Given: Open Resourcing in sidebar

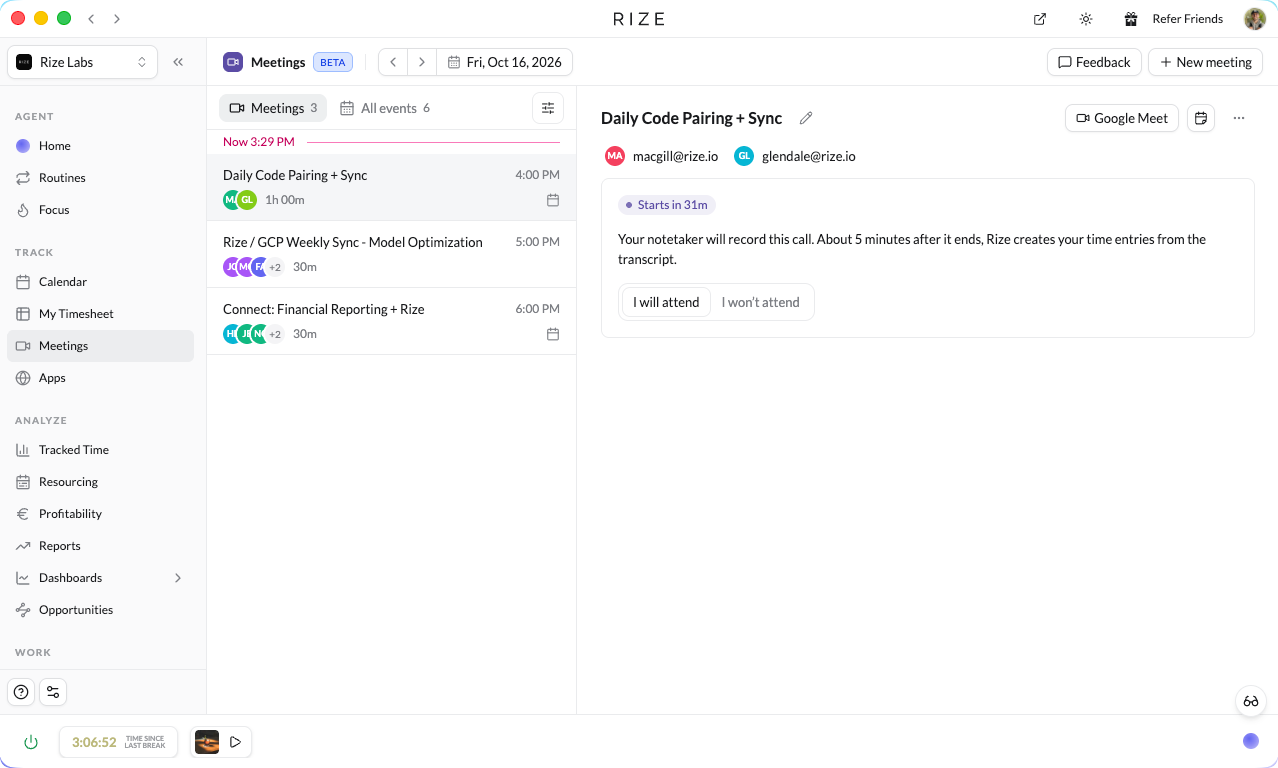Looking at the screenshot, I should point(100,482).
